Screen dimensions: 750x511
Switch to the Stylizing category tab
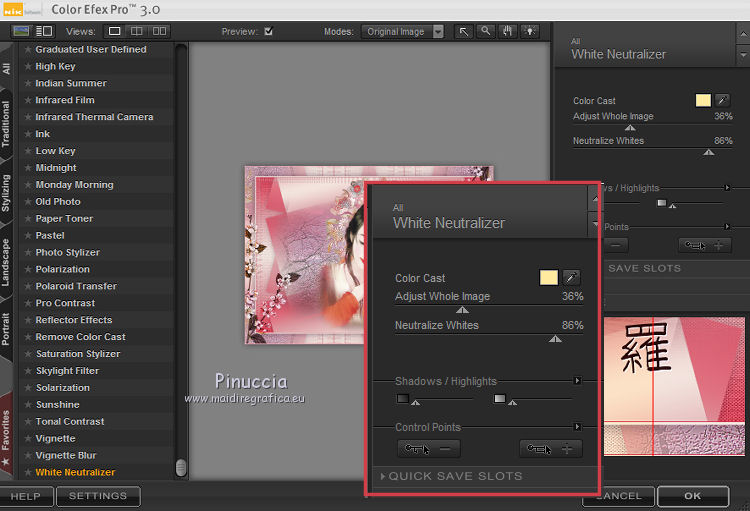point(6,193)
